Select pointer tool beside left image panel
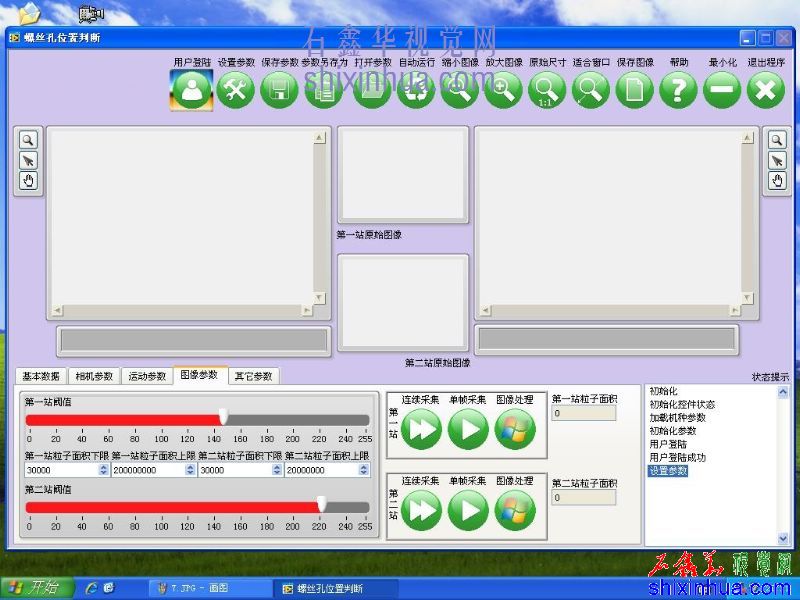800x600 pixels. tap(28, 160)
